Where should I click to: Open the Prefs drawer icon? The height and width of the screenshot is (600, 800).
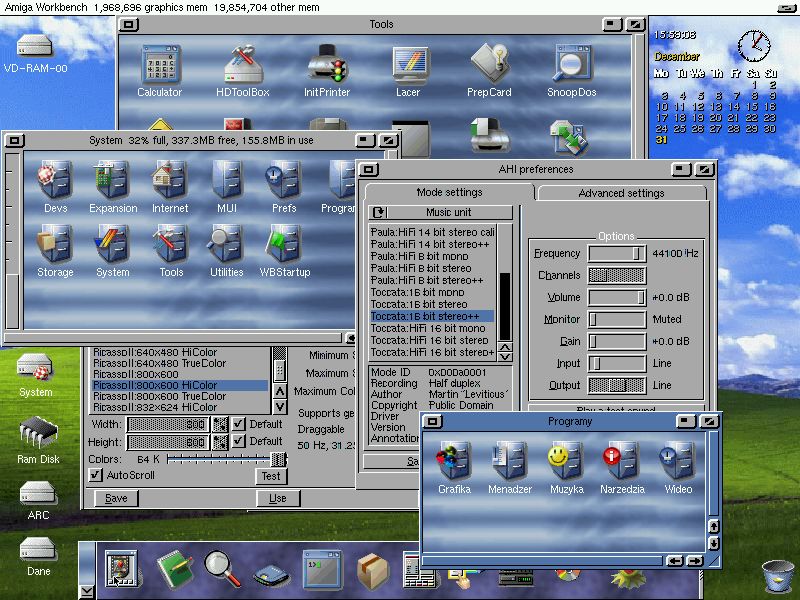point(284,180)
